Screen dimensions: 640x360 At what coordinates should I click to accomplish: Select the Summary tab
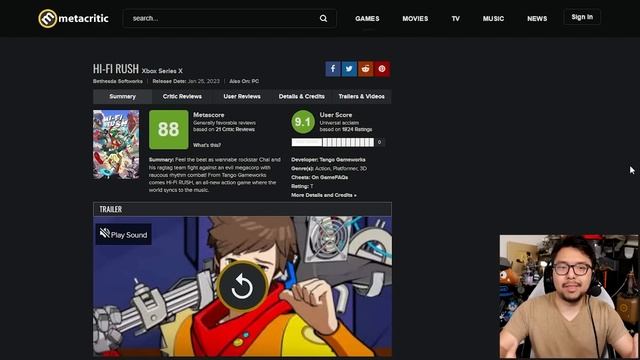122,96
